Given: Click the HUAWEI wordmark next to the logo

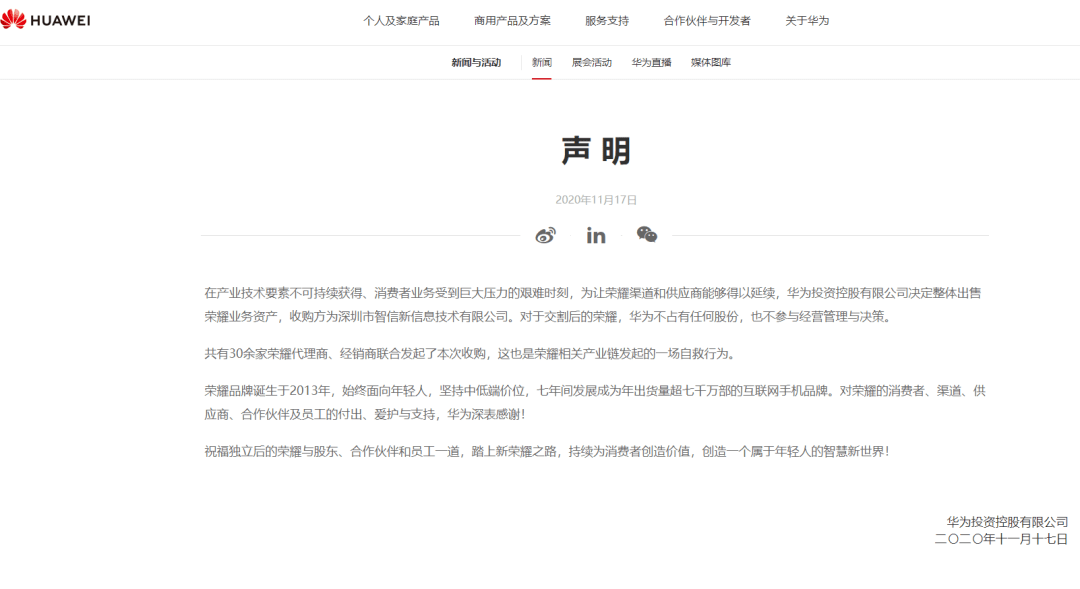Looking at the screenshot, I should coord(62,18).
